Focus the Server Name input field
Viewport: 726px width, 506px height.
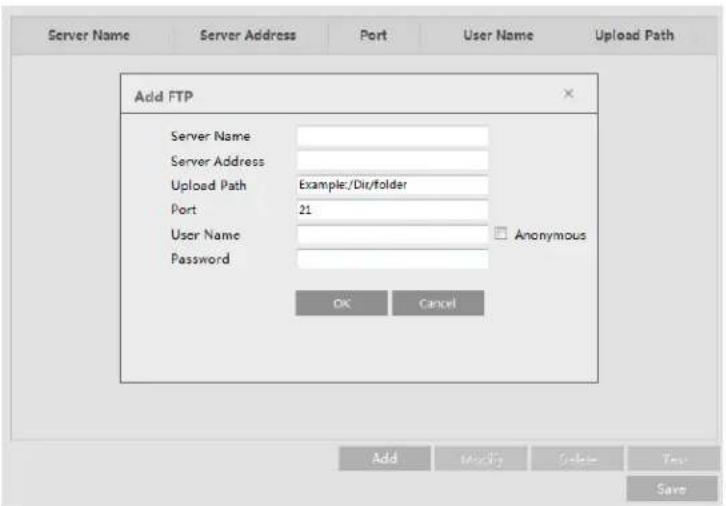[x=392, y=136]
